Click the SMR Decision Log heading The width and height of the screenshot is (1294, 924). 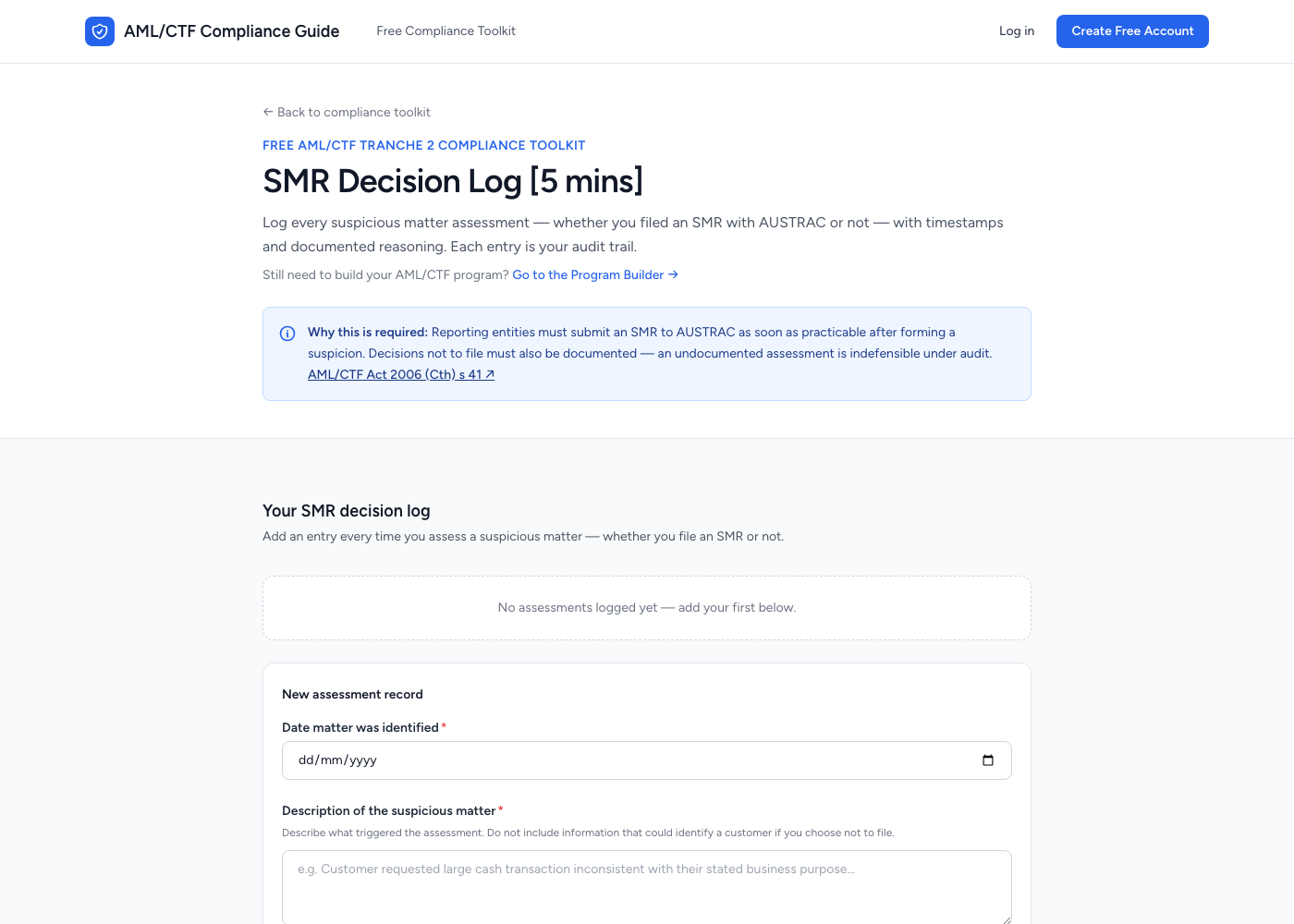point(453,181)
